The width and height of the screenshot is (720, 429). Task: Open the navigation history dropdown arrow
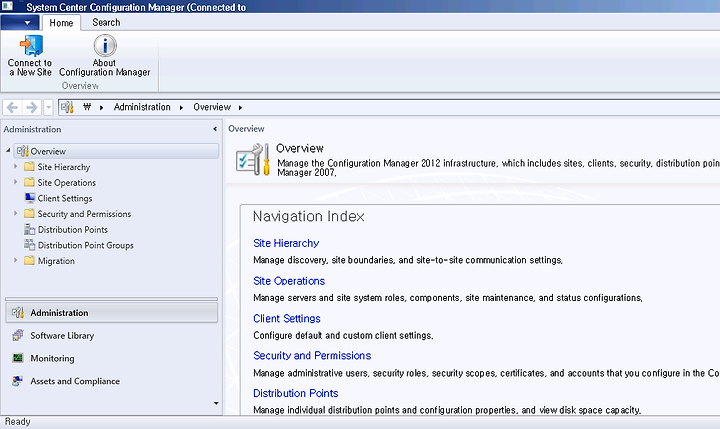[48, 107]
